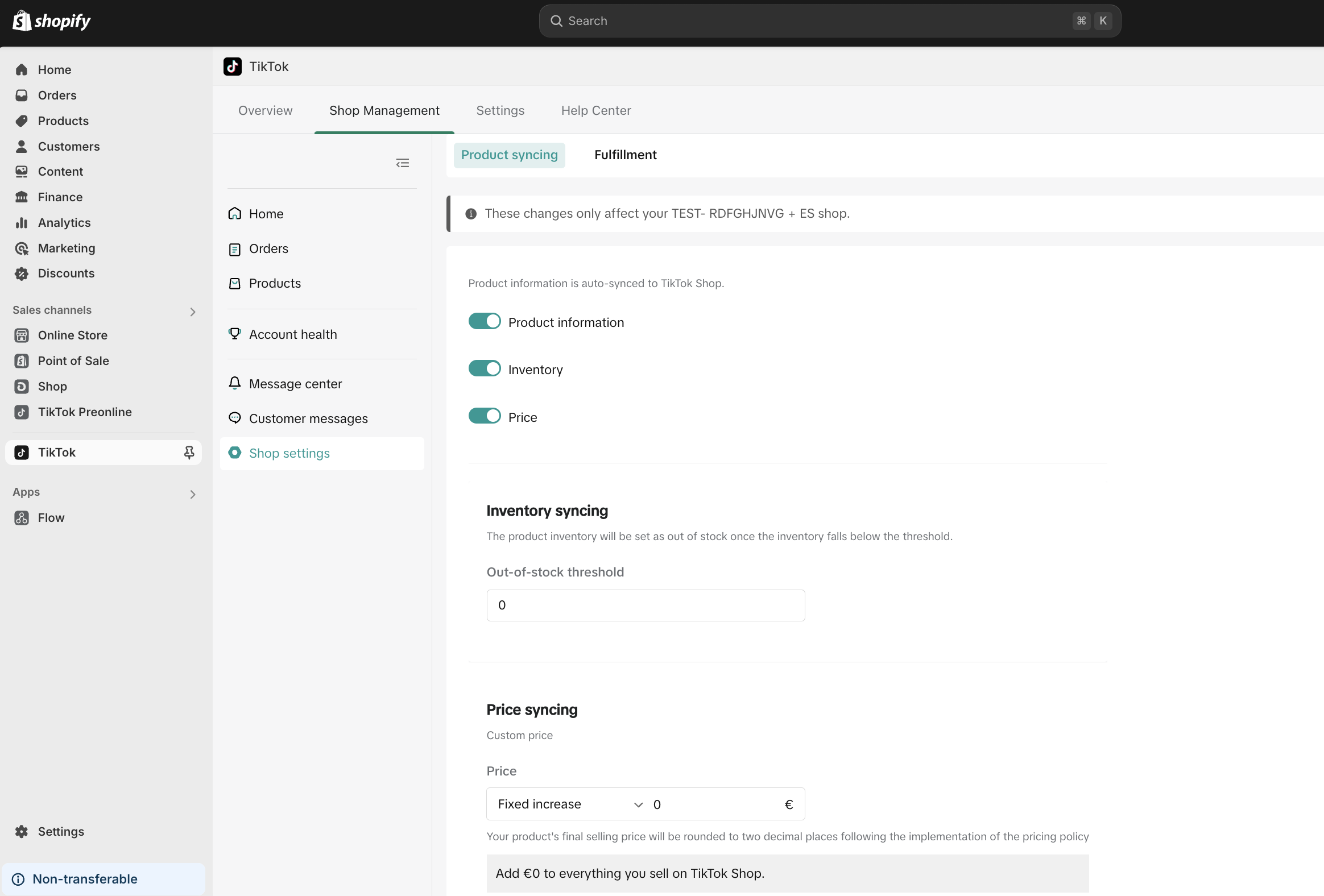Click the TikTok Preonline icon
Image resolution: width=1324 pixels, height=896 pixels.
coord(22,412)
